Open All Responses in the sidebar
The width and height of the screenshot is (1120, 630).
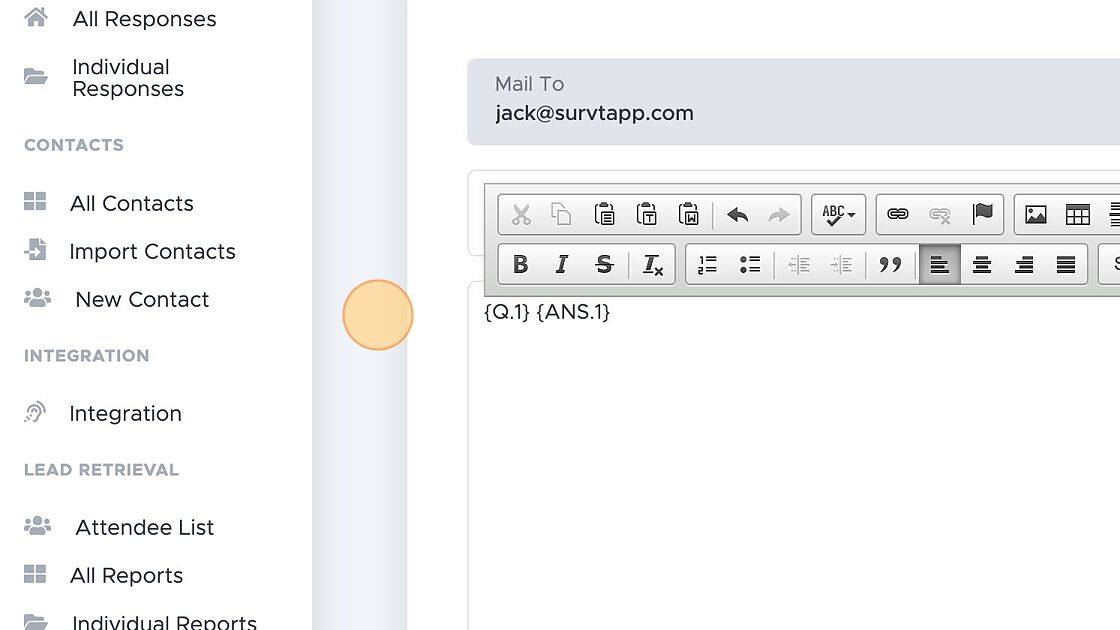point(144,19)
